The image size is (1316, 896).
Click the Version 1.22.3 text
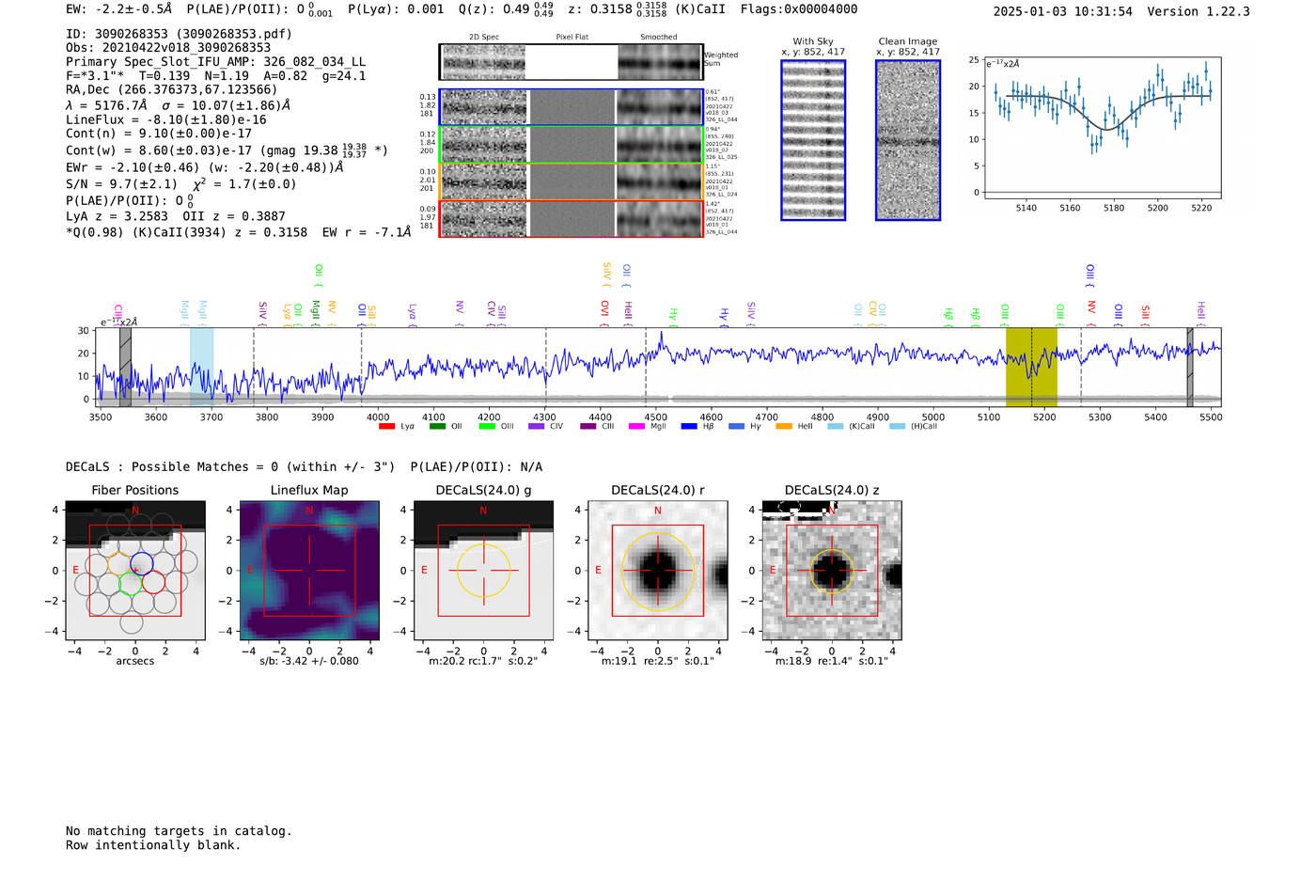pyautogui.click(x=1198, y=11)
